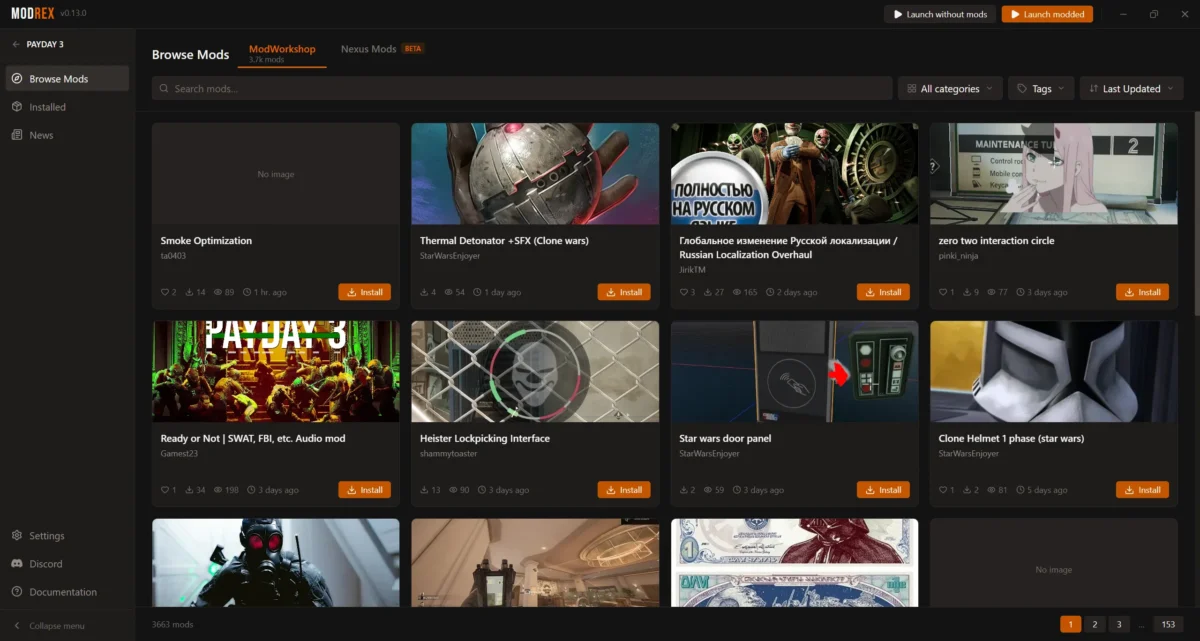
Task: Open the Thermal Detonator mod thumbnail
Action: click(x=535, y=174)
